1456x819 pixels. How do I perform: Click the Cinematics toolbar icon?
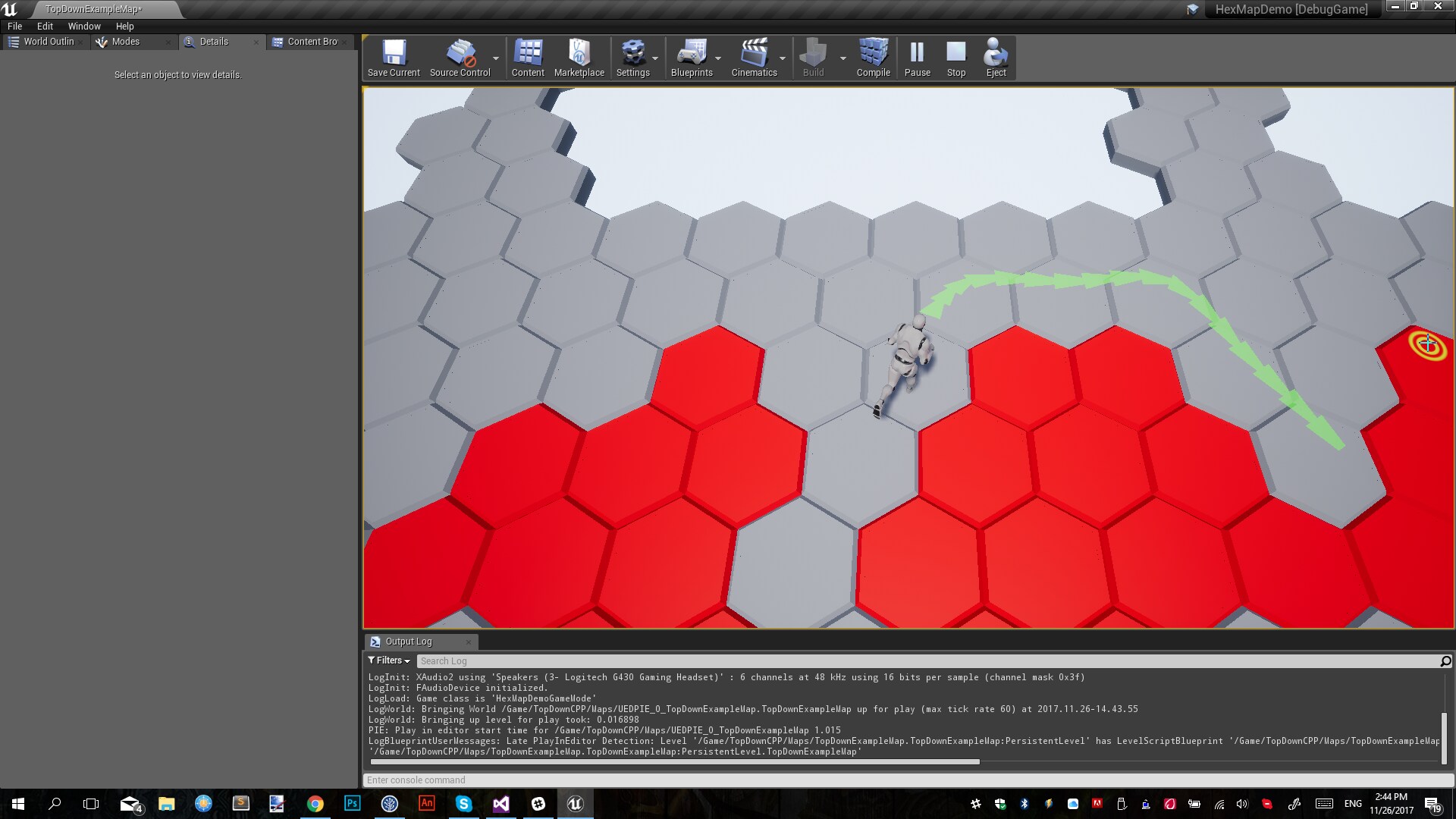[x=753, y=57]
